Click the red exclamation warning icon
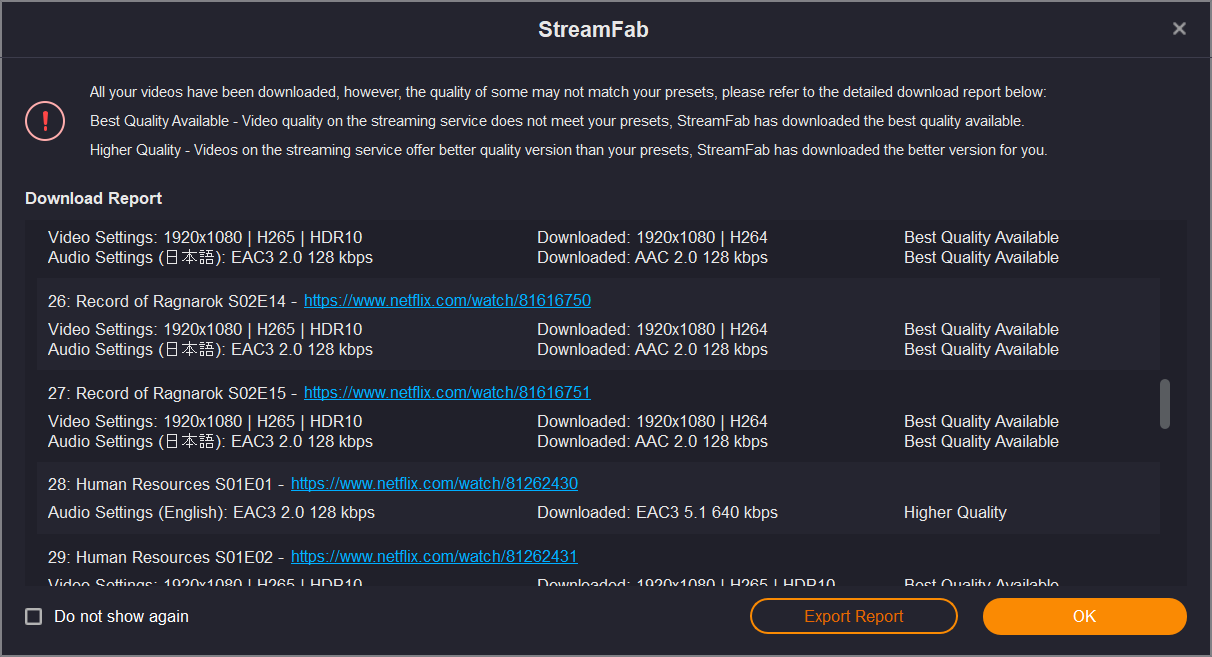The width and height of the screenshot is (1212, 657). click(x=45, y=121)
